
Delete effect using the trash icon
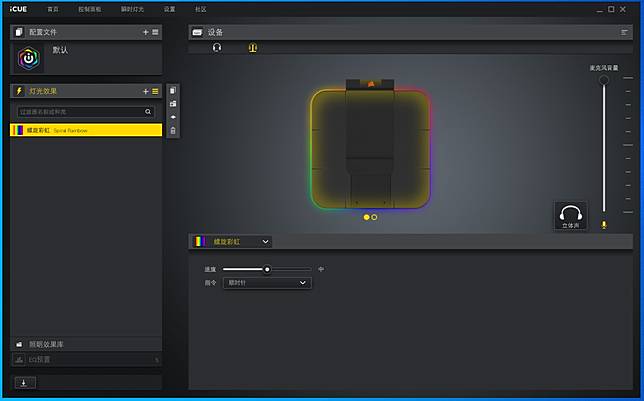point(173,130)
